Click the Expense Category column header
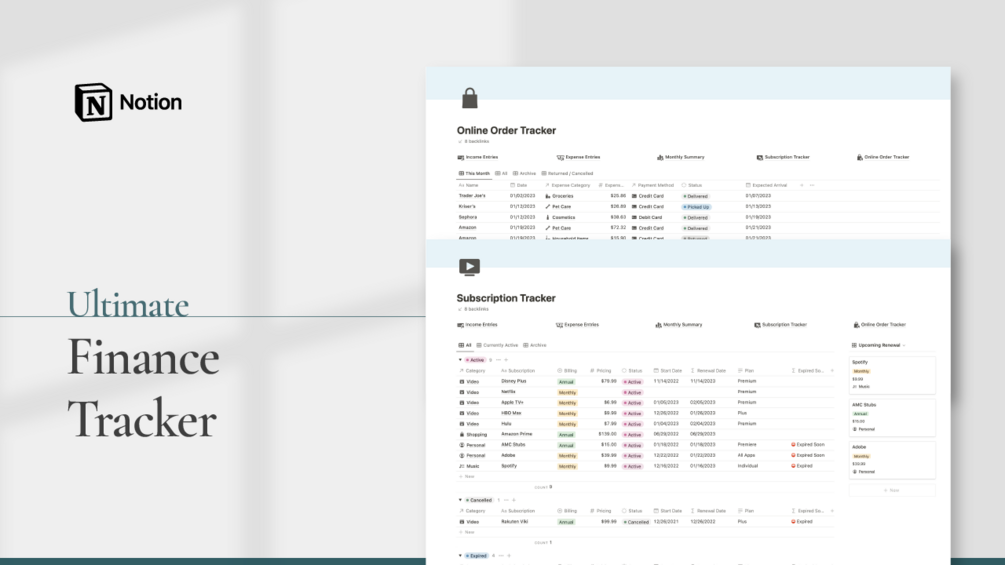The image size is (1005, 565). (567, 185)
